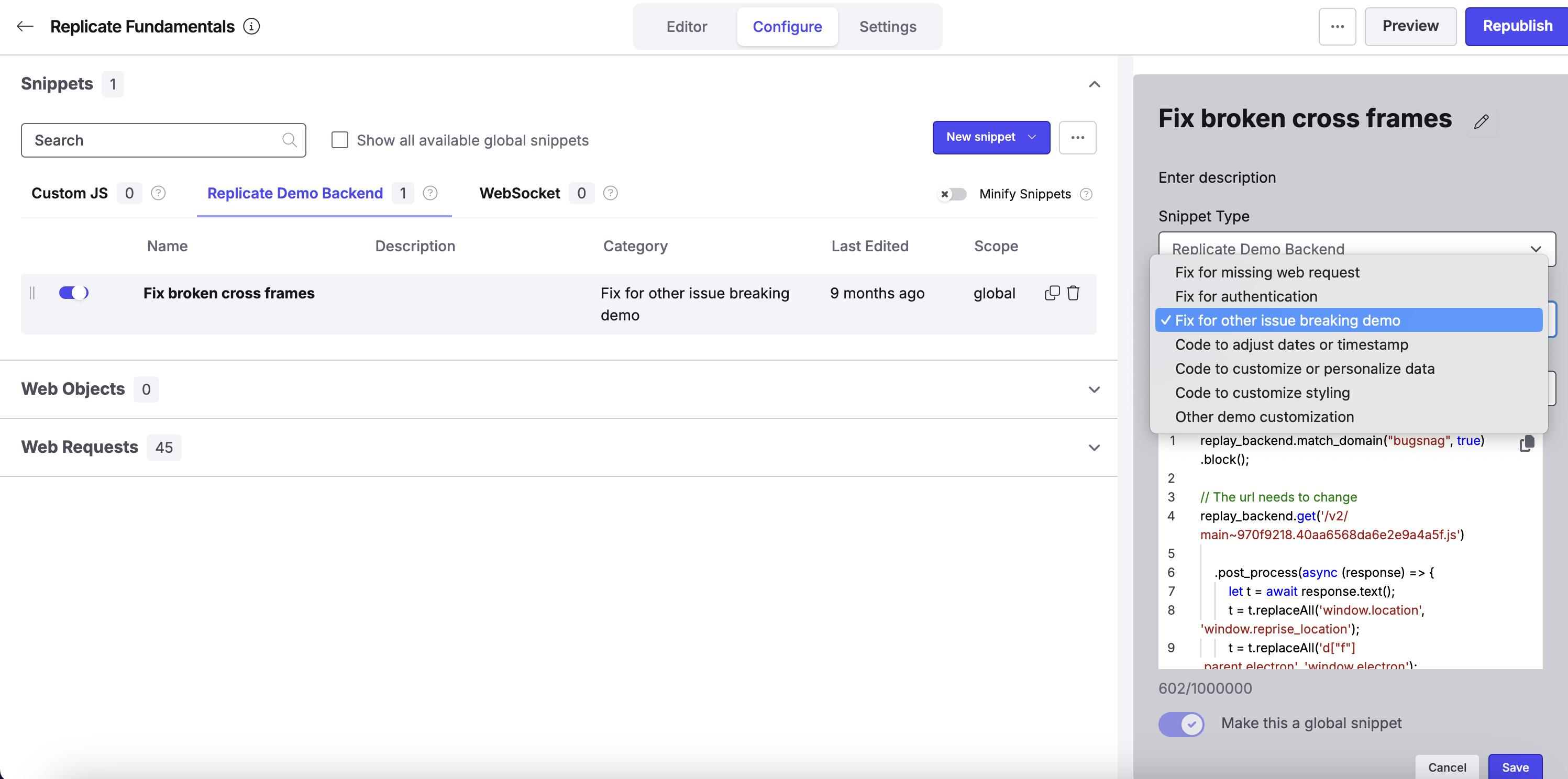Open the more options button beside Preview
This screenshot has height=779, width=1568.
[x=1337, y=27]
